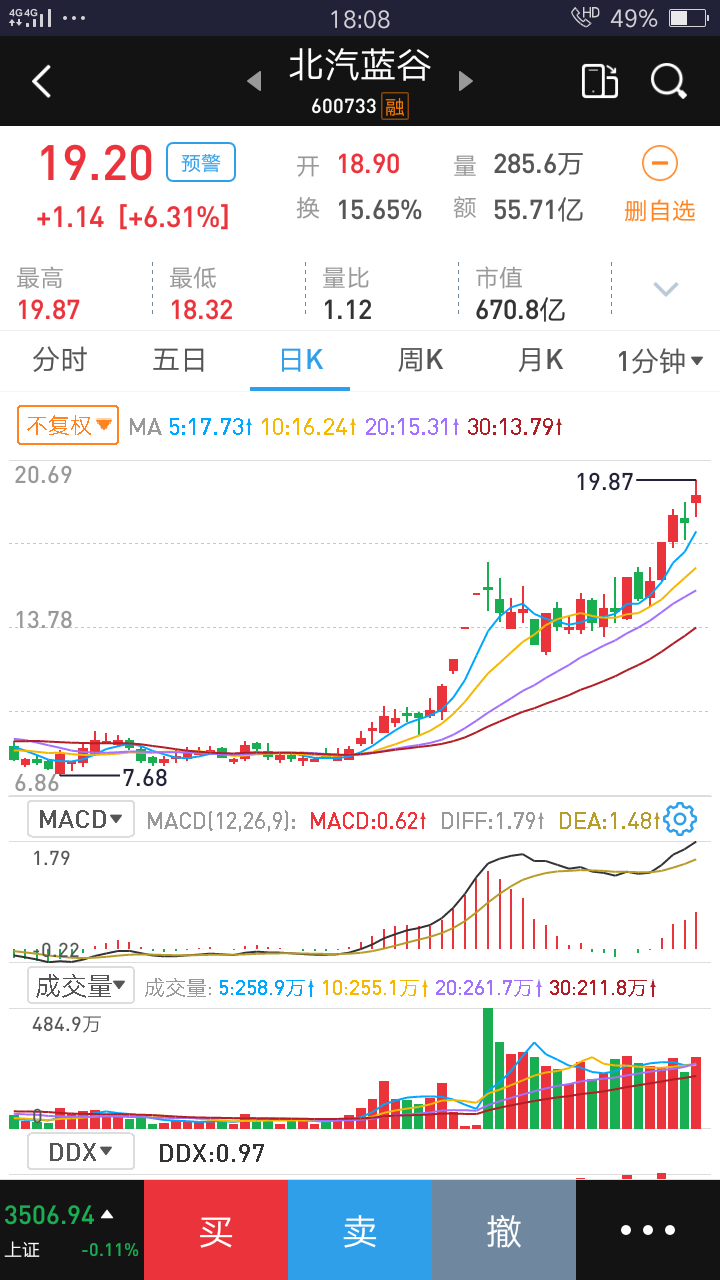Screen dimensions: 720x1280
Task: Tap the amount 55.71亿
Action: click(538, 210)
